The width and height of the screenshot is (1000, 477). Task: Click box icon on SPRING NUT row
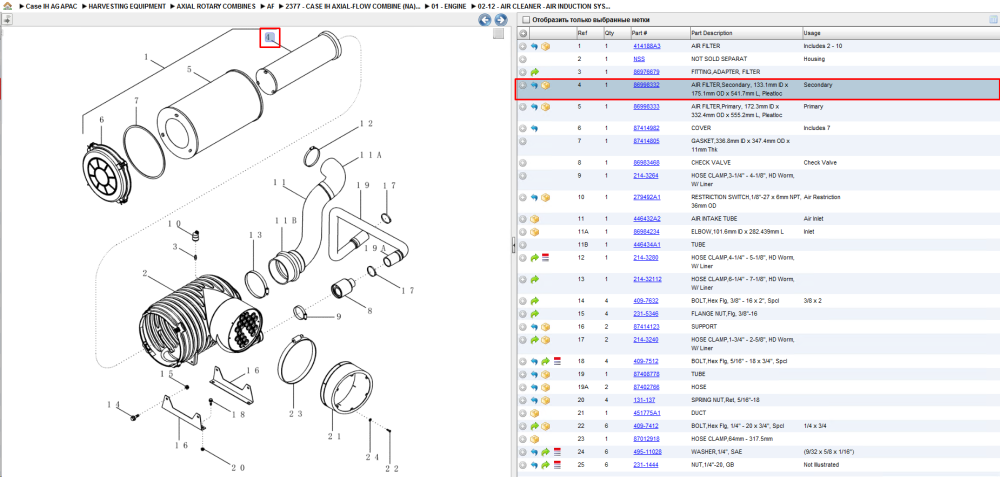click(x=546, y=400)
